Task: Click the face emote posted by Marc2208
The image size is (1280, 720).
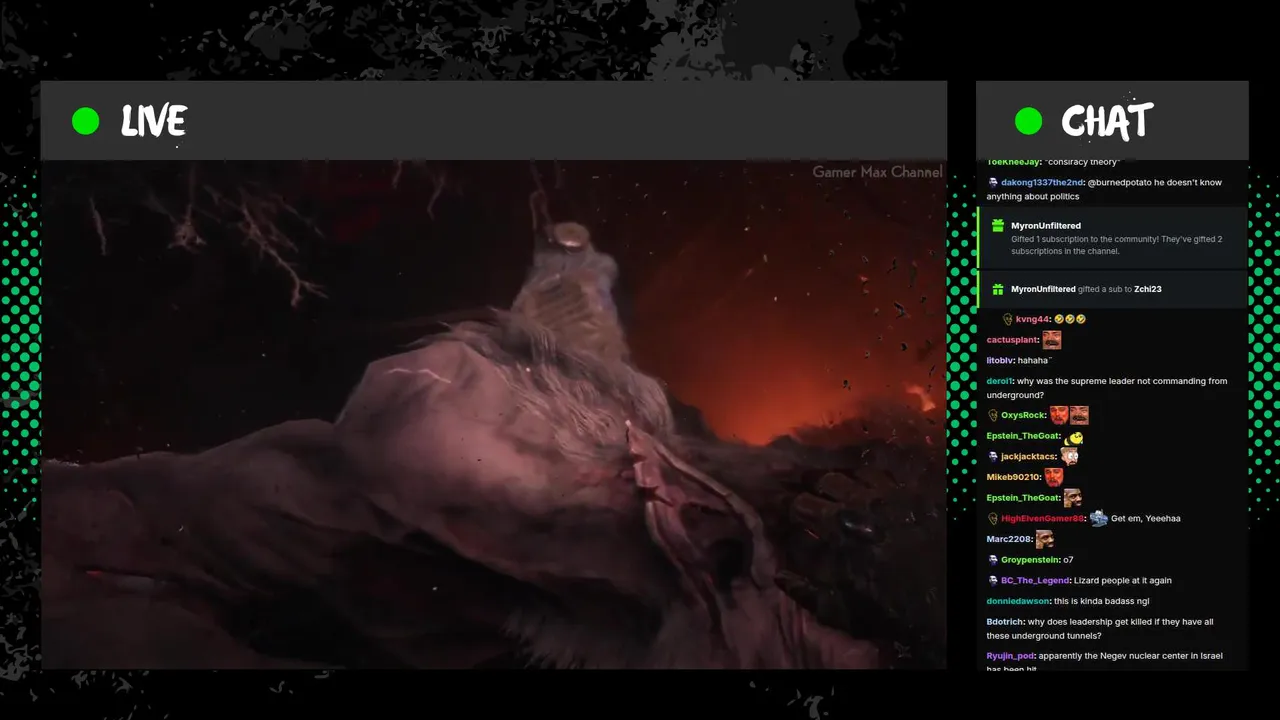Action: pyautogui.click(x=1044, y=539)
